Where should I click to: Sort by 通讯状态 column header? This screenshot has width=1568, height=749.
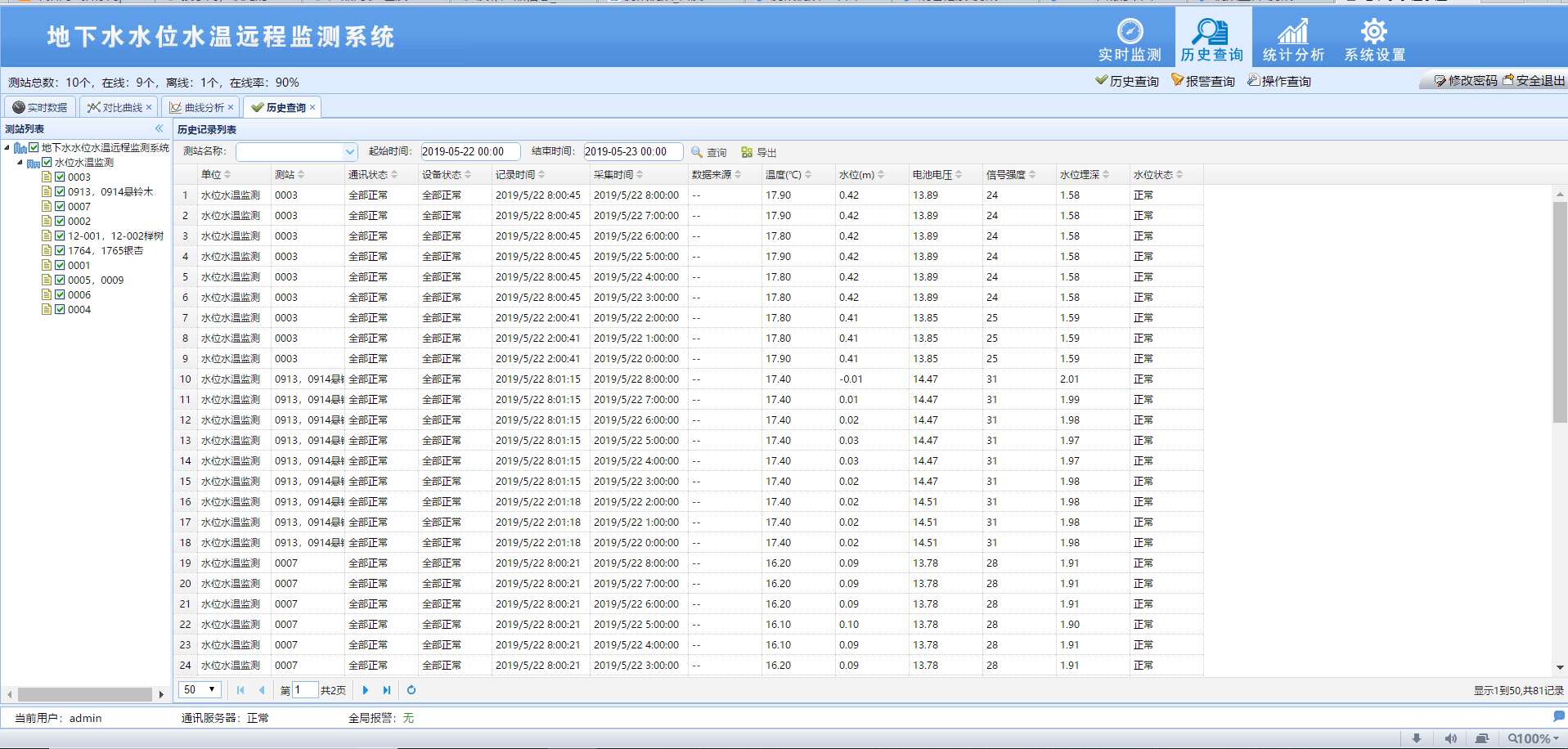point(372,174)
